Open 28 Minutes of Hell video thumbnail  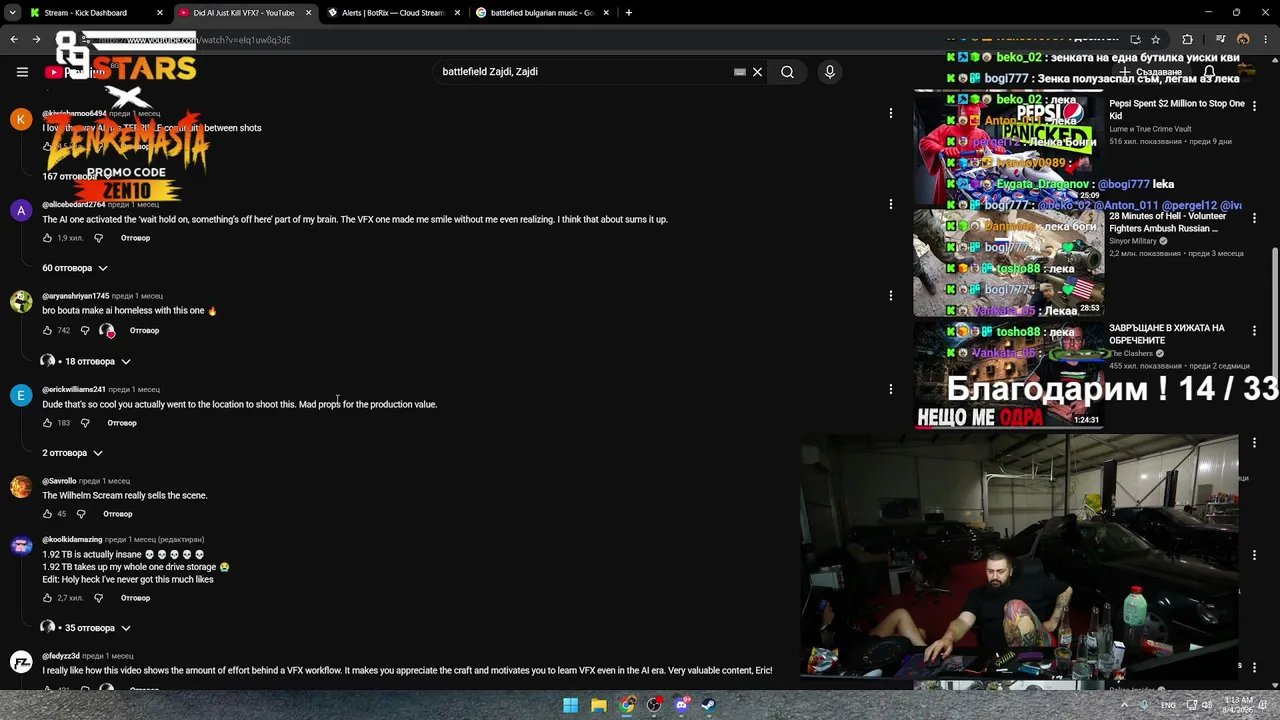coord(1009,262)
